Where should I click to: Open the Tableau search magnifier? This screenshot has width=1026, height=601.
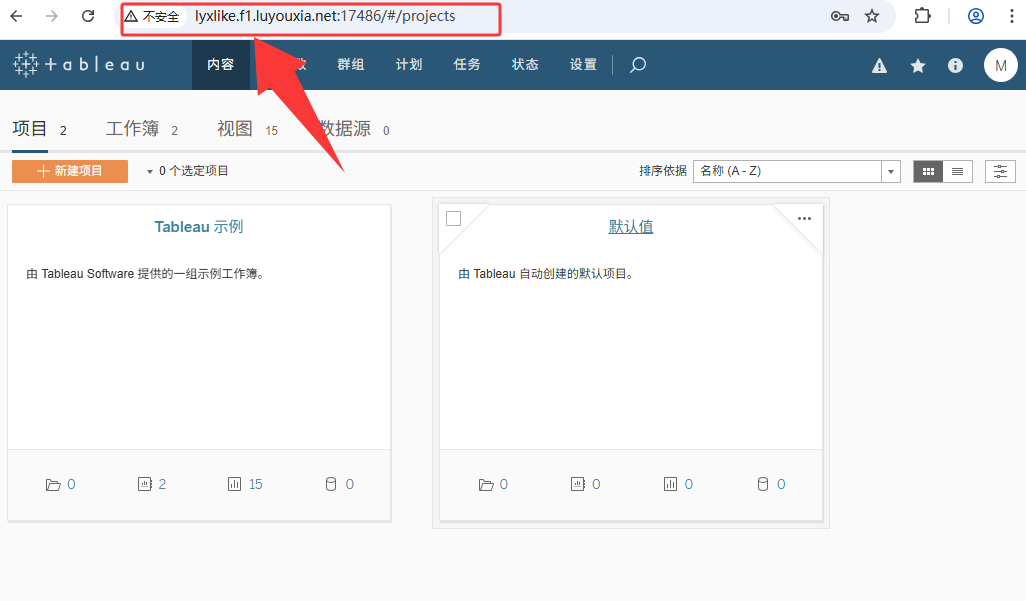pyautogui.click(x=638, y=64)
